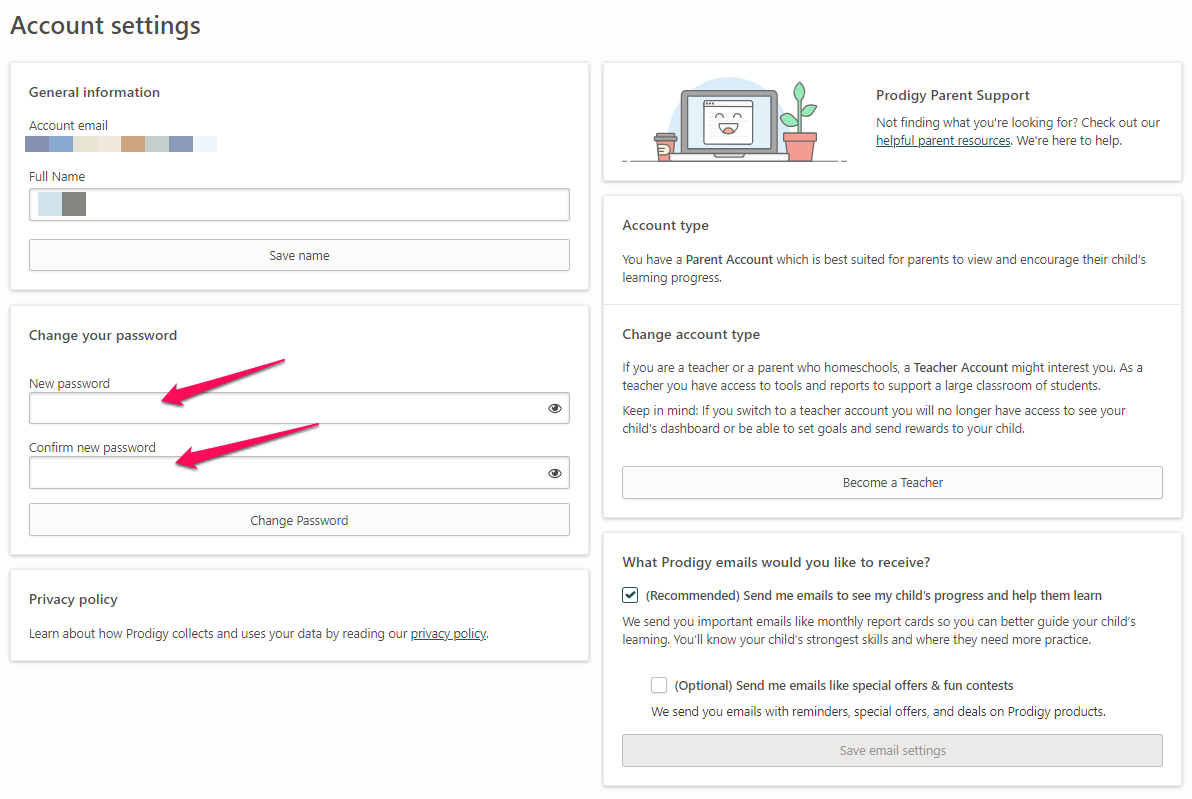The width and height of the screenshot is (1192, 799).
Task: Click the Change Password button
Action: (299, 520)
